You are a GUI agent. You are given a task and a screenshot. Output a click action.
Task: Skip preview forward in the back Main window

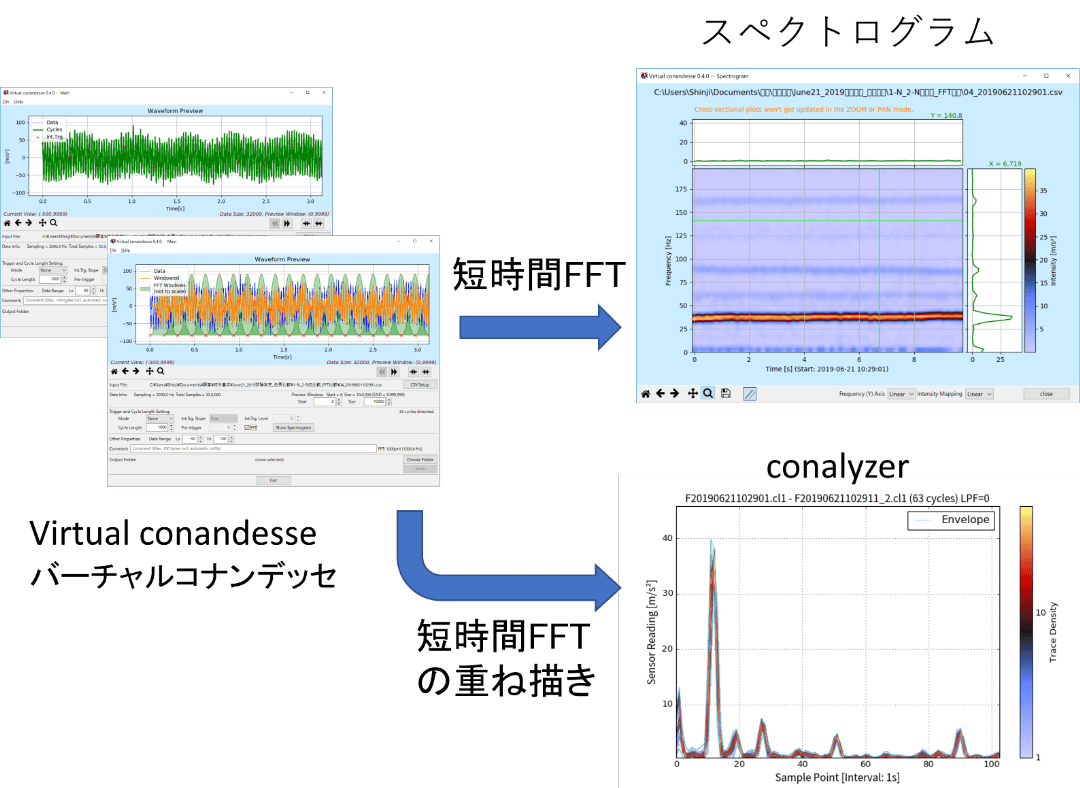(287, 224)
